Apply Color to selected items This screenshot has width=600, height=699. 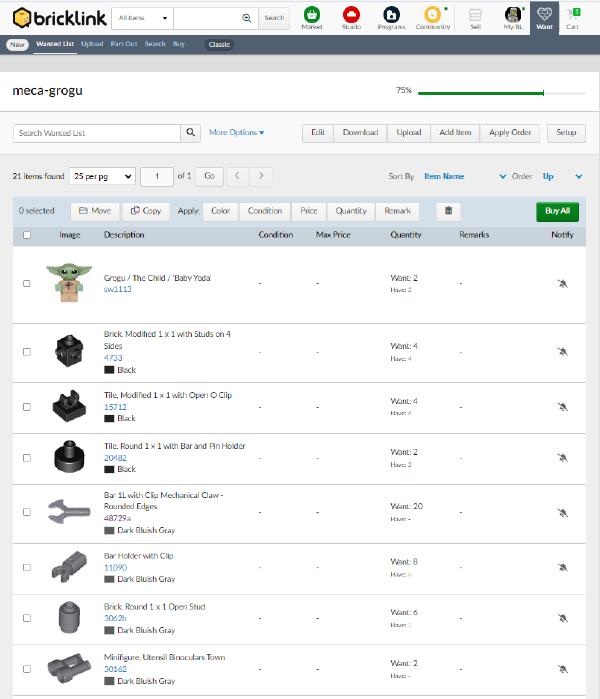point(221,211)
